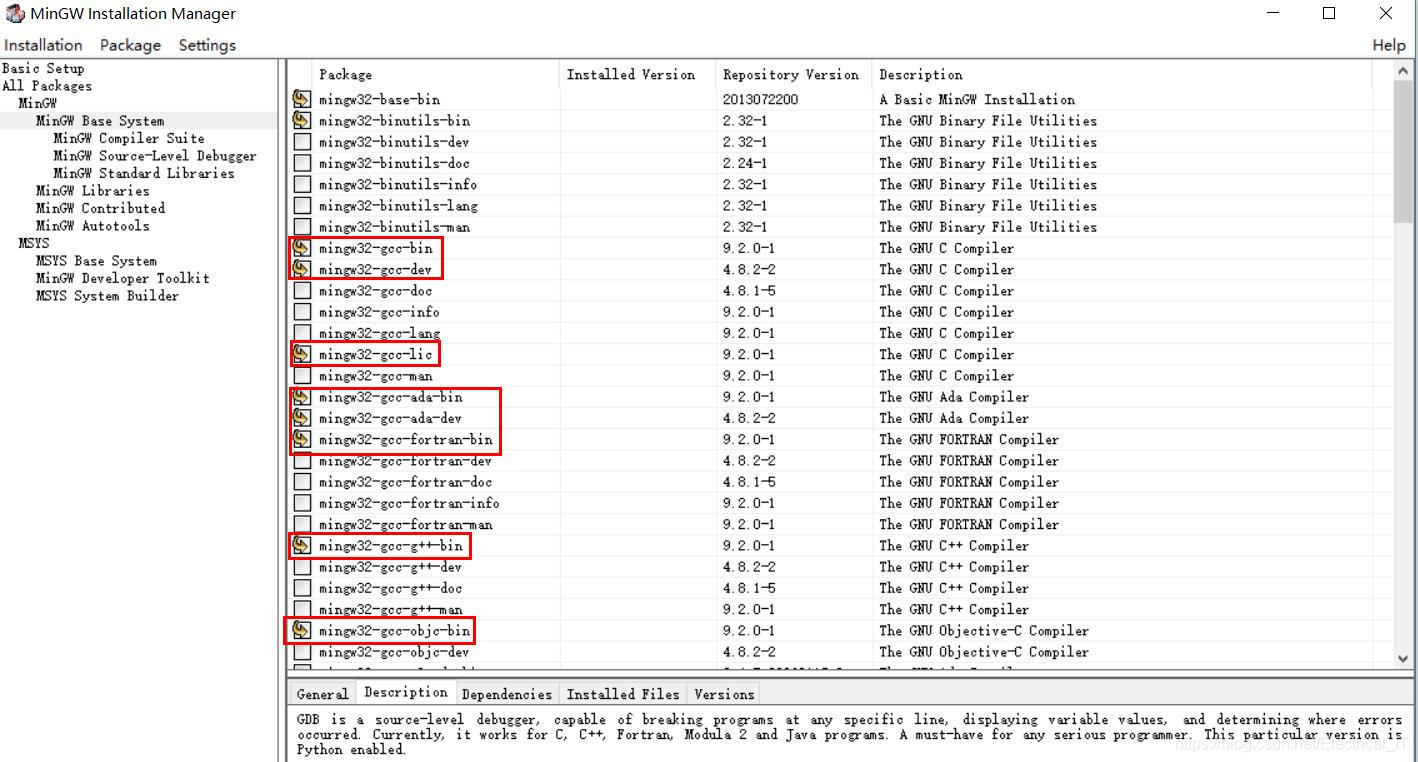Toggle the mingw32-gcc-lang checkbox
1418x762 pixels.
[x=302, y=333]
